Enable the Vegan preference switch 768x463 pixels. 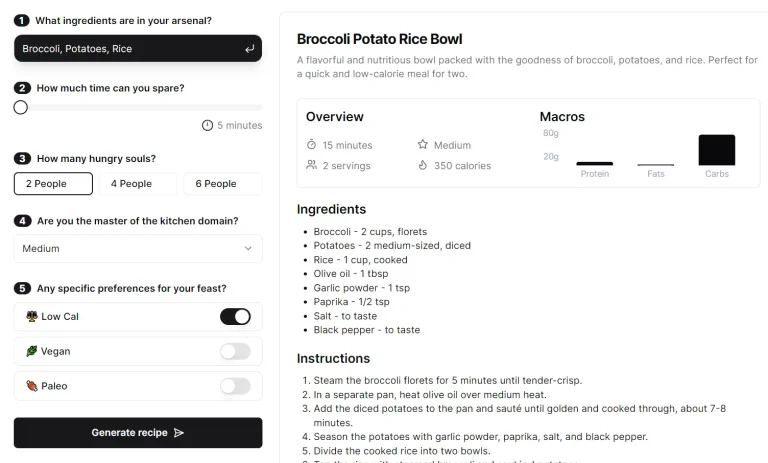(x=235, y=351)
